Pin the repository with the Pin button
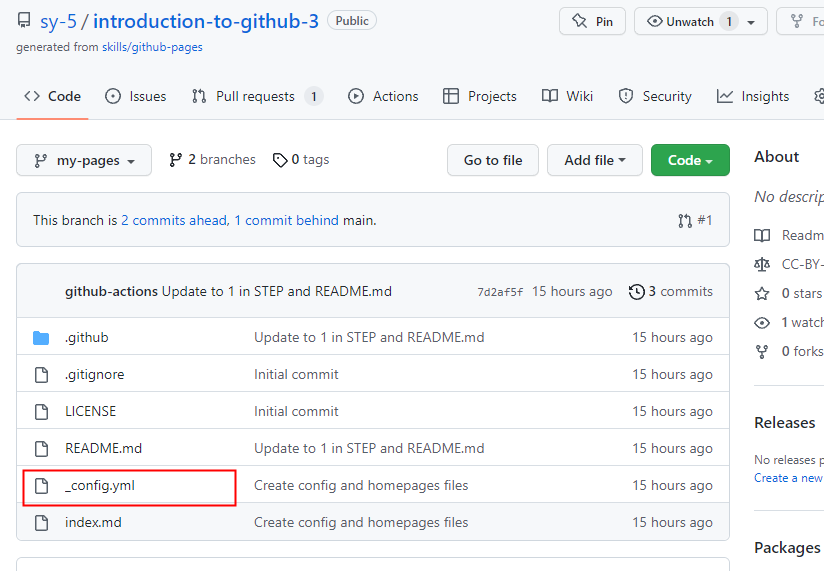824x571 pixels. [x=592, y=21]
